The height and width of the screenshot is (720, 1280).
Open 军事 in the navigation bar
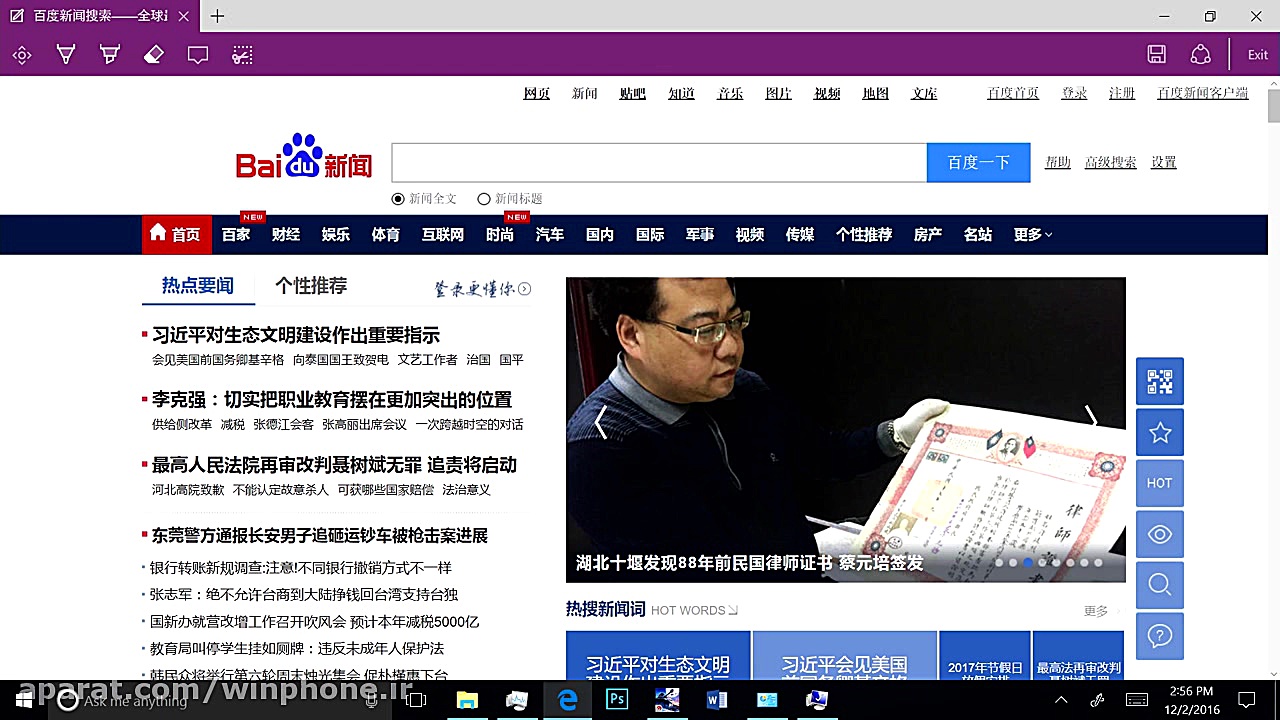pyautogui.click(x=700, y=235)
